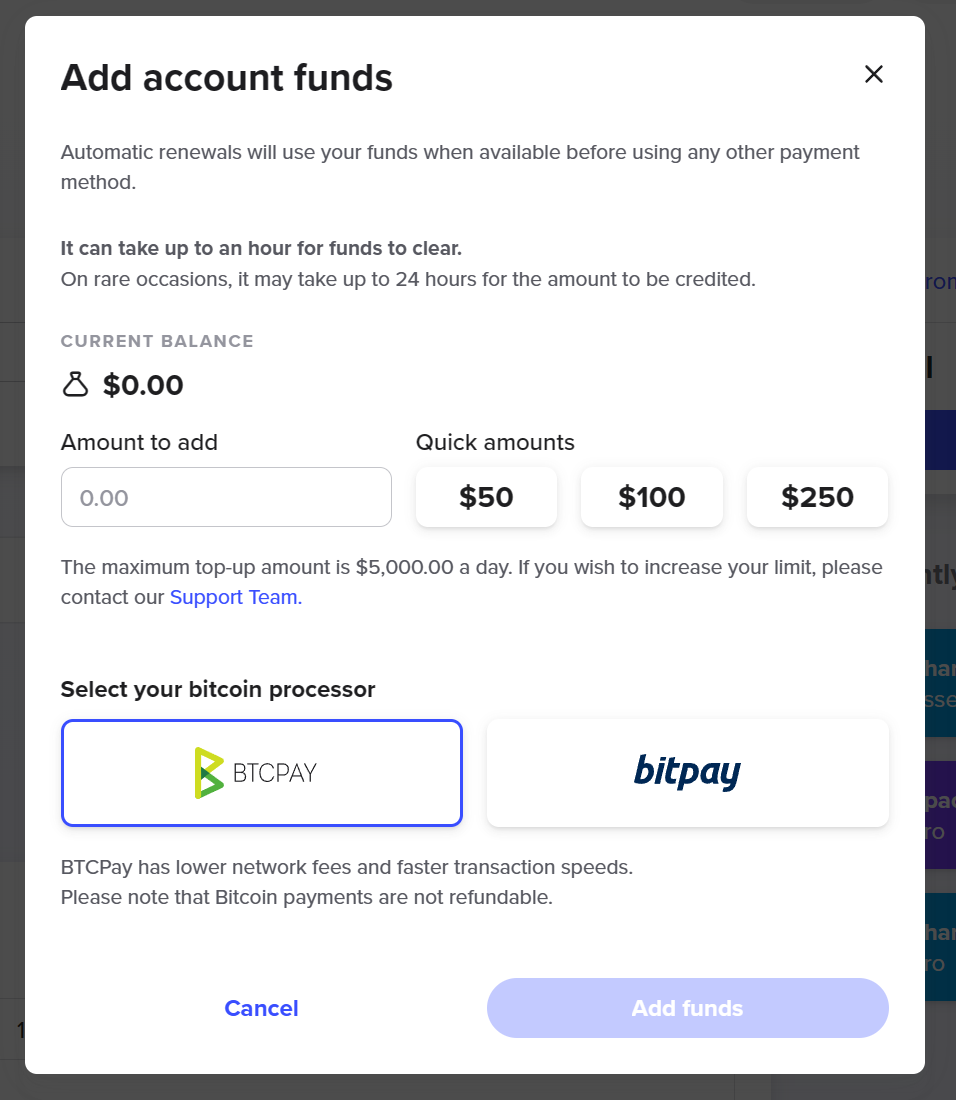
Task: Choose the $250 quick amount
Action: pyautogui.click(x=817, y=497)
